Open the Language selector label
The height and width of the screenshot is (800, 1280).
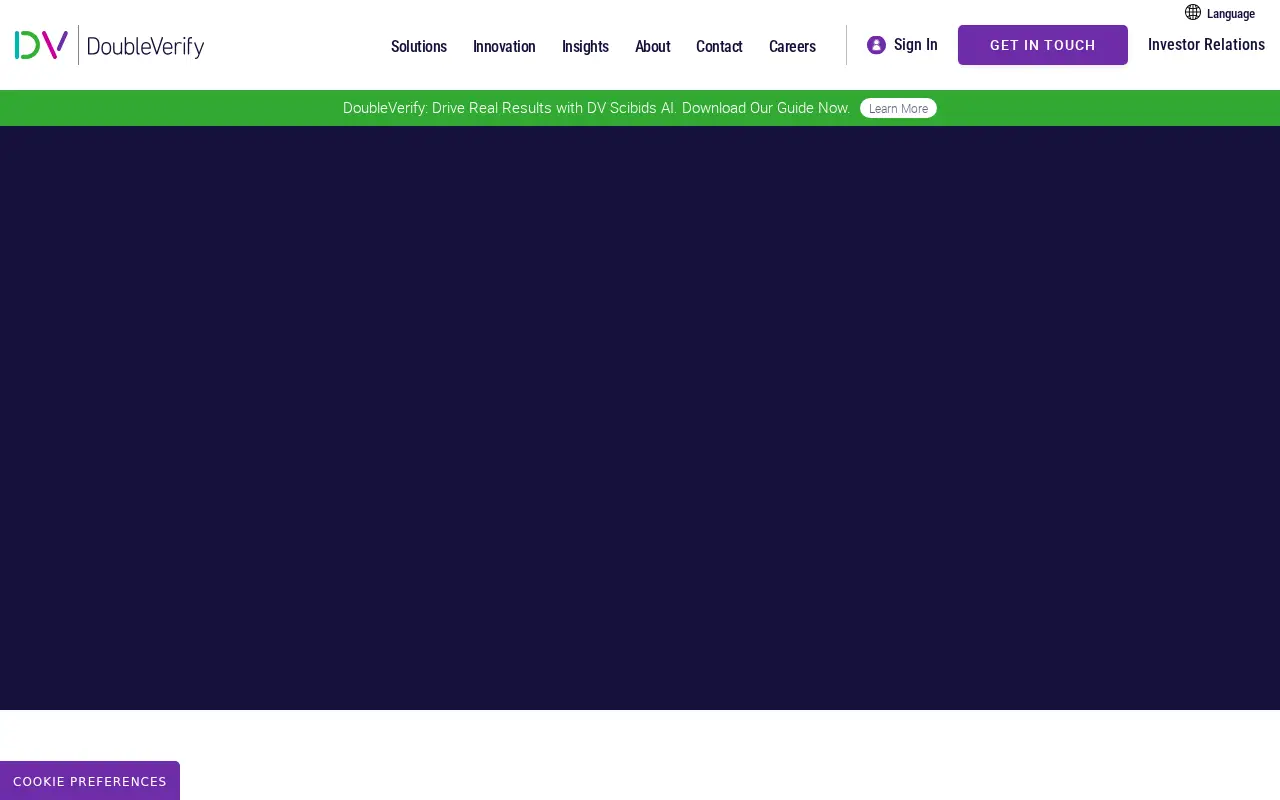point(1231,13)
